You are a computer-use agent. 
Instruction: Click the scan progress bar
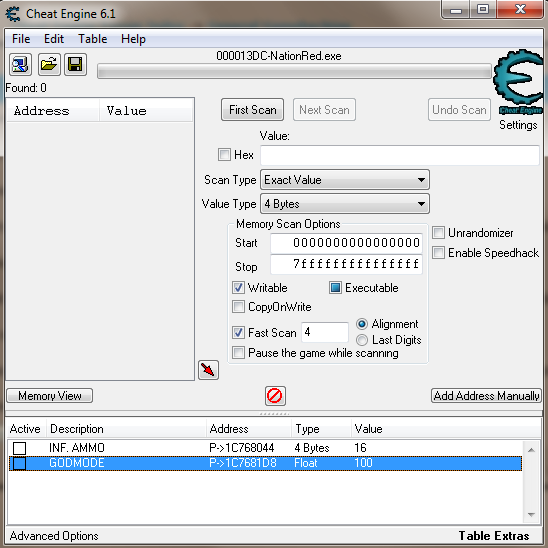pos(294,71)
